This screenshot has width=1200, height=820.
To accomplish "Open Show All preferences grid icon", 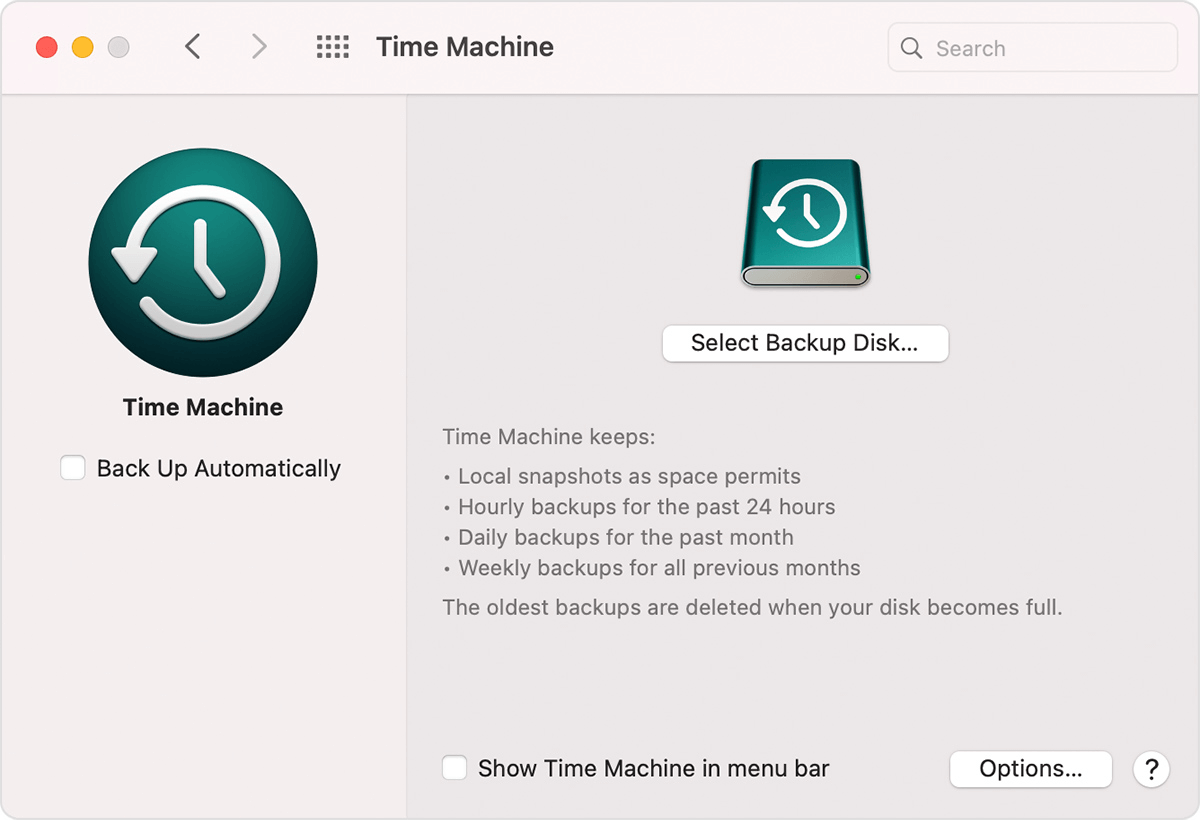I will 331,46.
